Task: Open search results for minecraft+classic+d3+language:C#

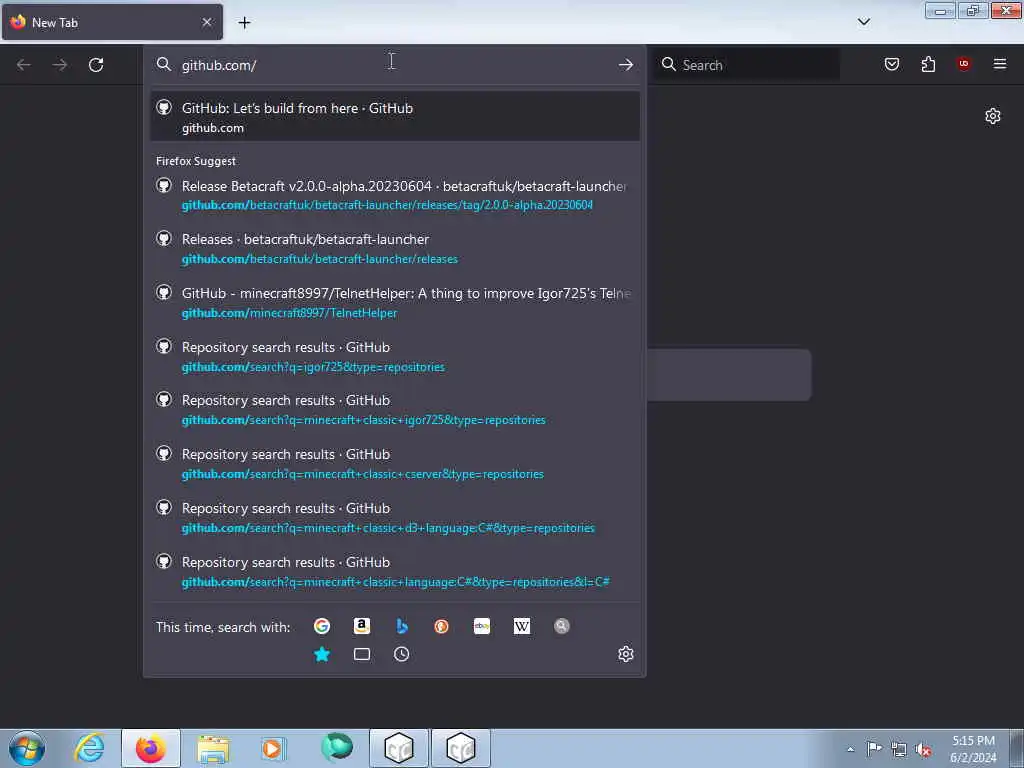Action: (x=395, y=518)
